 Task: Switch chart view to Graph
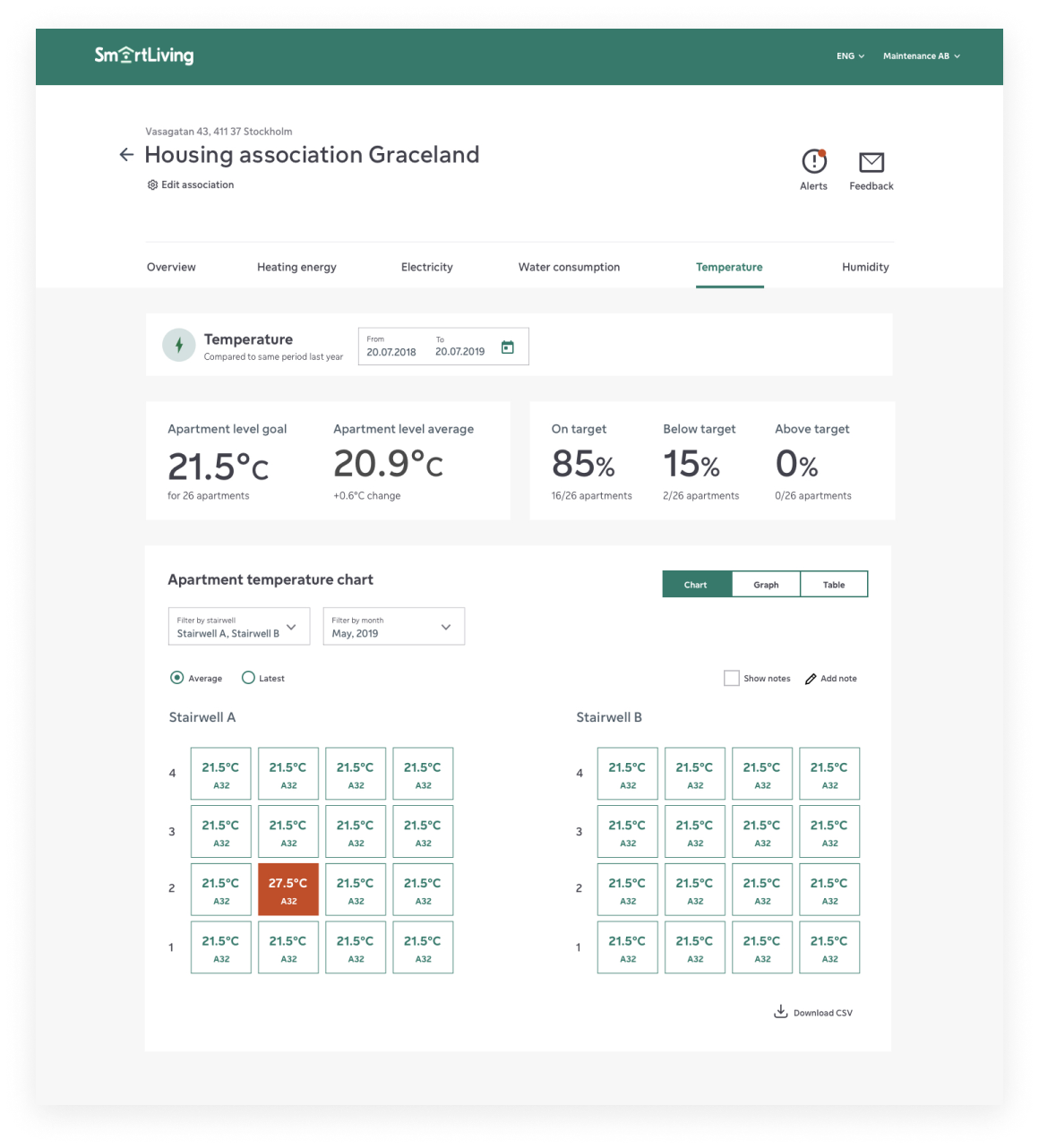[766, 585]
